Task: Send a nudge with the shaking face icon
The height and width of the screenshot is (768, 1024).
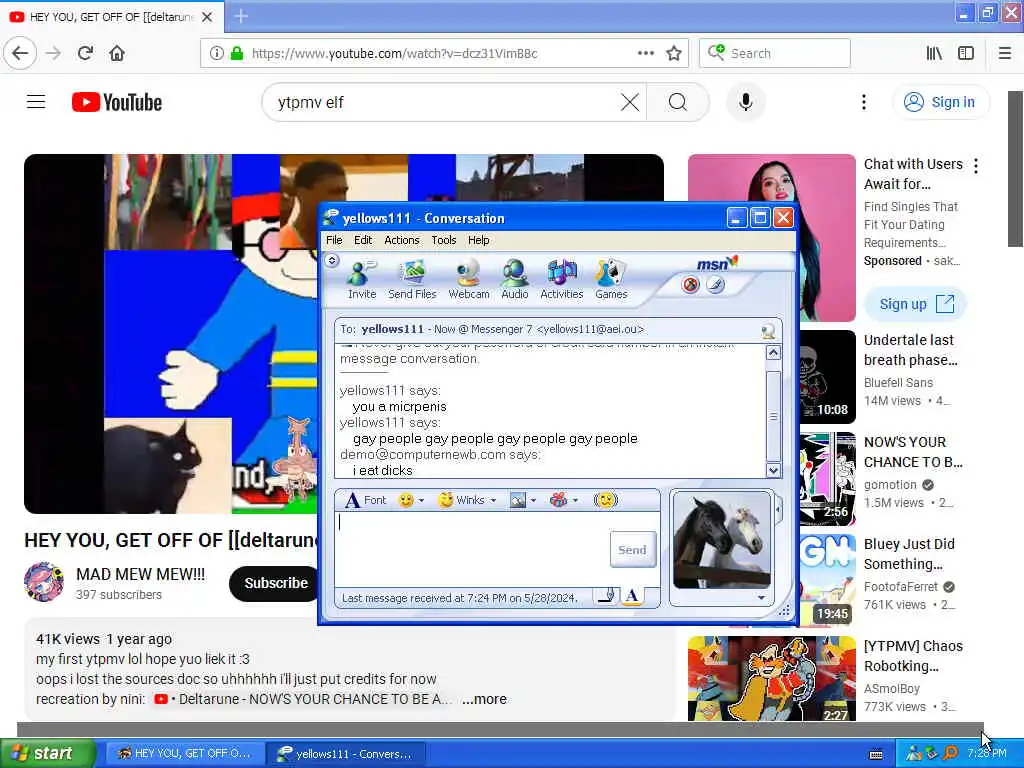Action: pyautogui.click(x=605, y=500)
